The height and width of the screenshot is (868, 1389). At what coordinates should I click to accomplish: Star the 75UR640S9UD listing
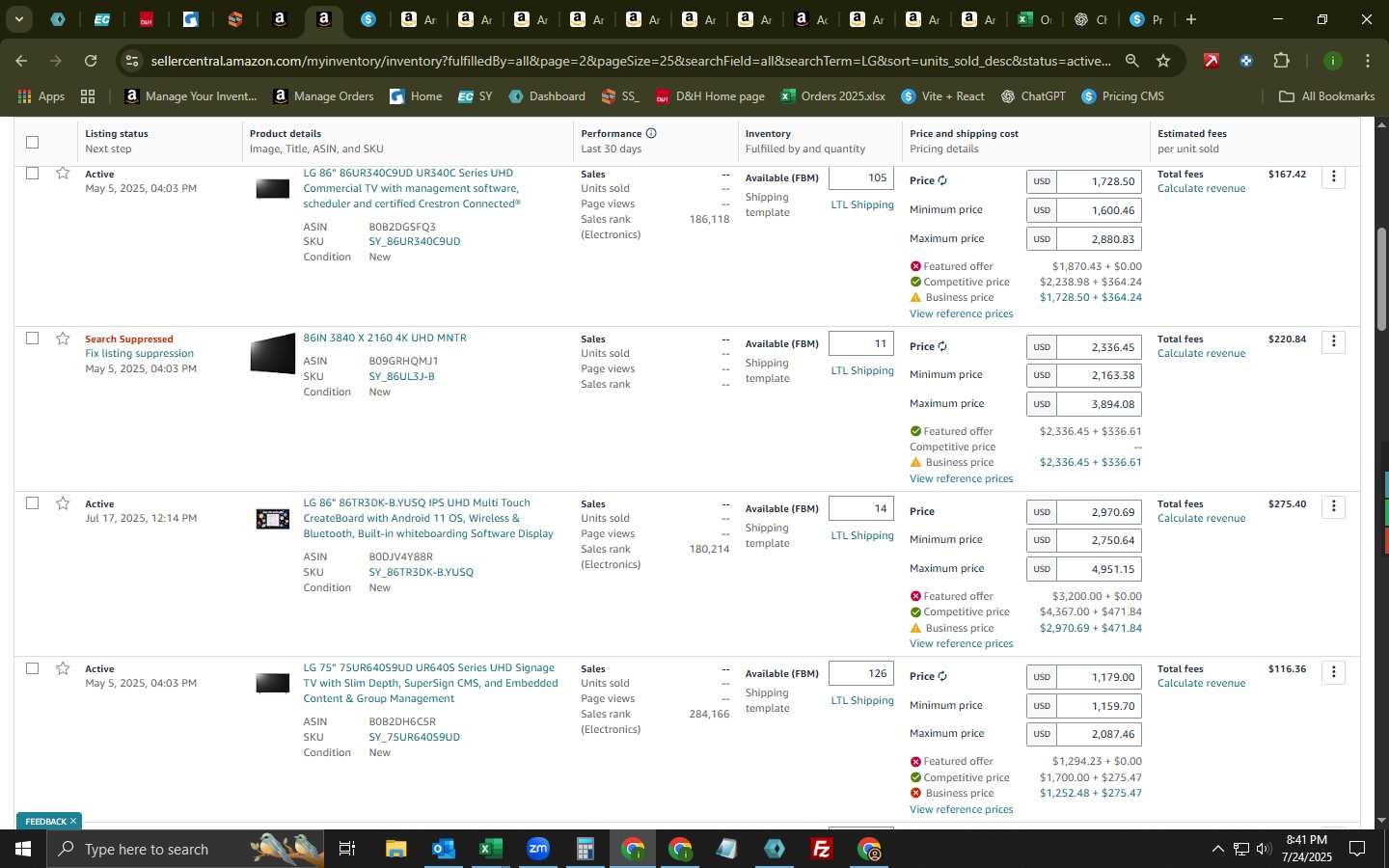pyautogui.click(x=63, y=668)
